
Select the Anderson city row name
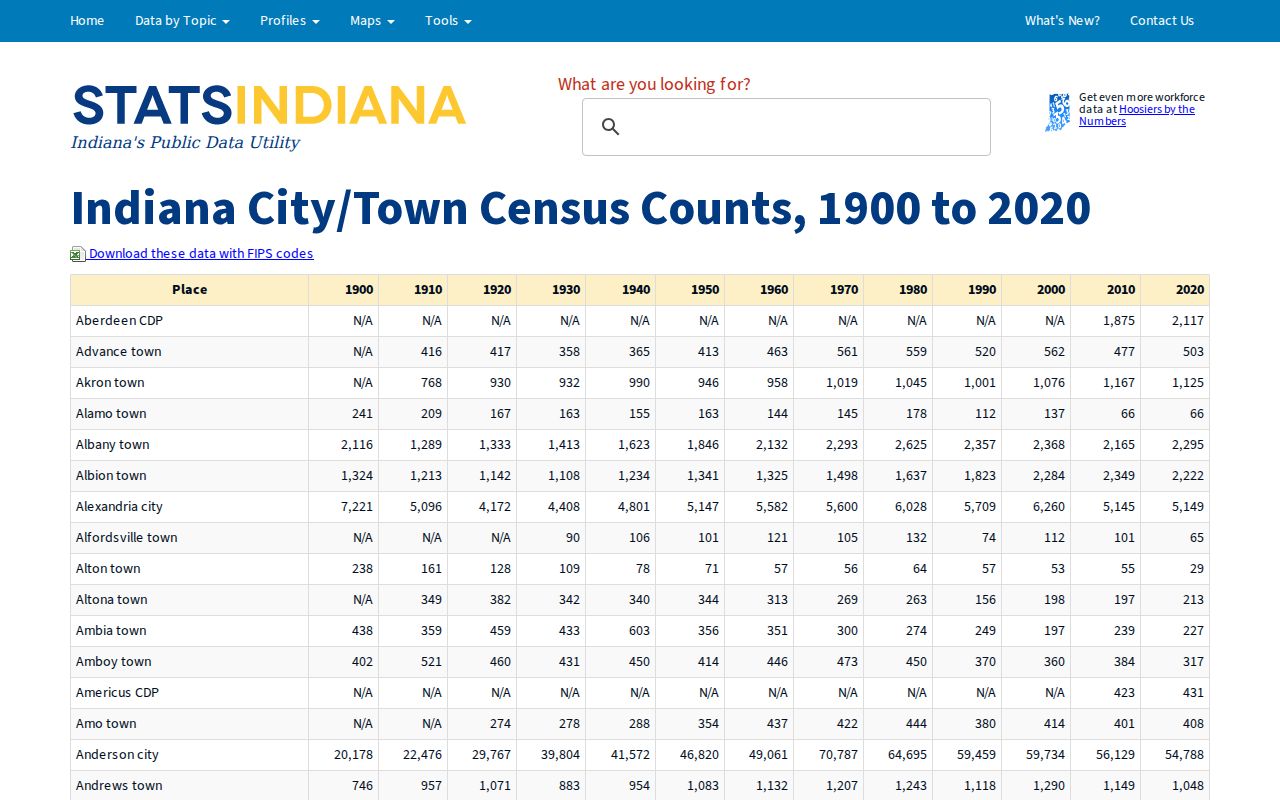(117, 754)
